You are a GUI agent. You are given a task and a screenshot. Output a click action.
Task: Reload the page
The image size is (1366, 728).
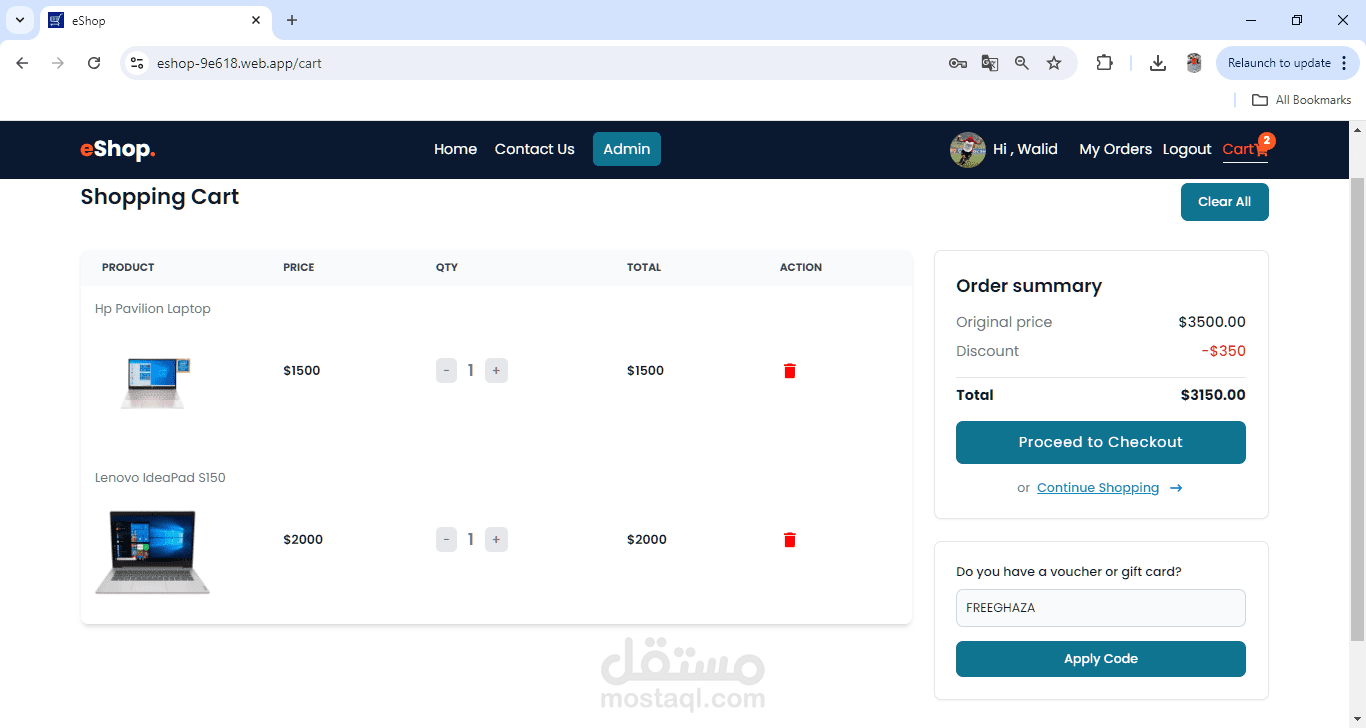coord(94,63)
